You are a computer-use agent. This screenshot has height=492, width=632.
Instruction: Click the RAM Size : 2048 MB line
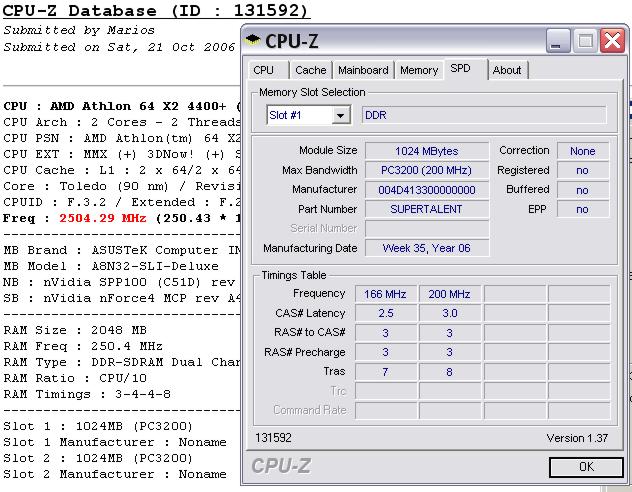(x=75, y=330)
